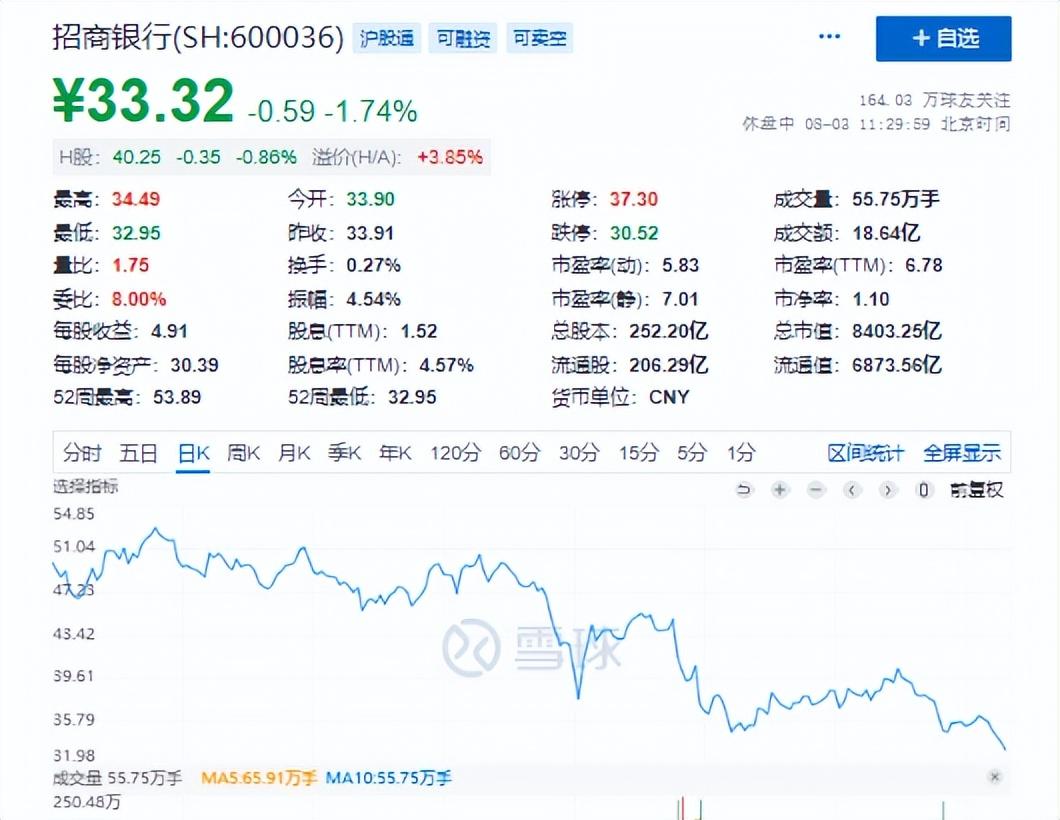Image resolution: width=1060 pixels, height=820 pixels.
Task: Switch to the 5分 interval tab
Action: (693, 452)
